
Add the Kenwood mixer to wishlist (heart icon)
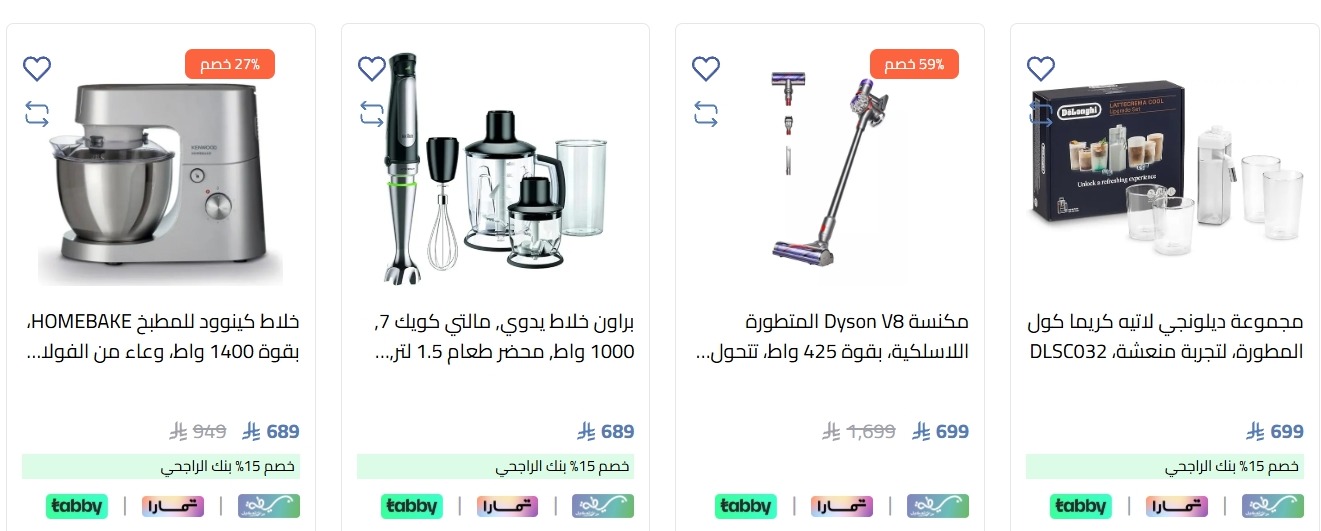point(37,69)
